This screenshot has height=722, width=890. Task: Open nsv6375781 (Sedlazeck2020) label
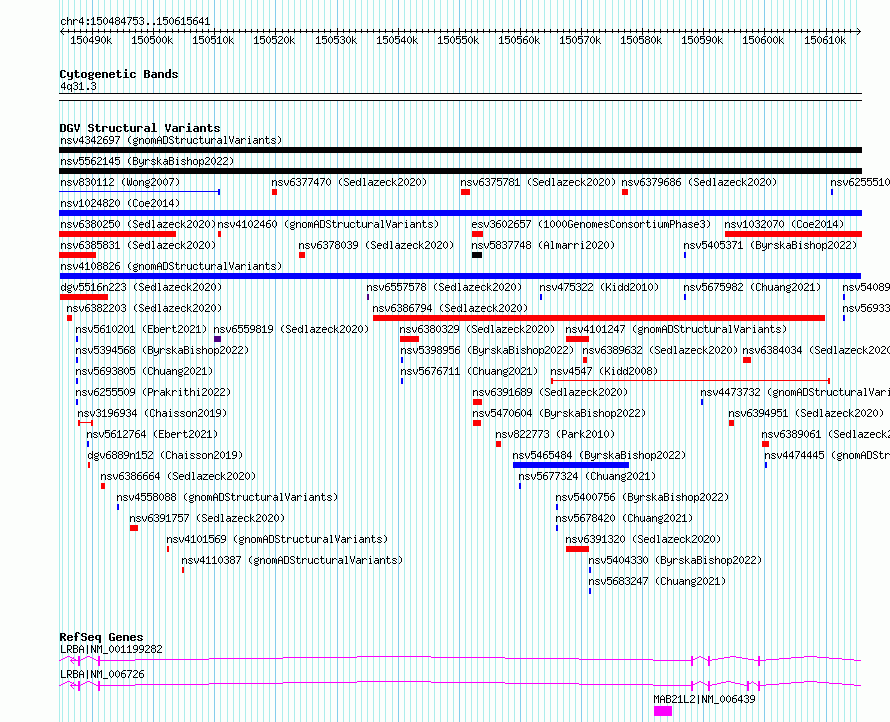point(538,182)
